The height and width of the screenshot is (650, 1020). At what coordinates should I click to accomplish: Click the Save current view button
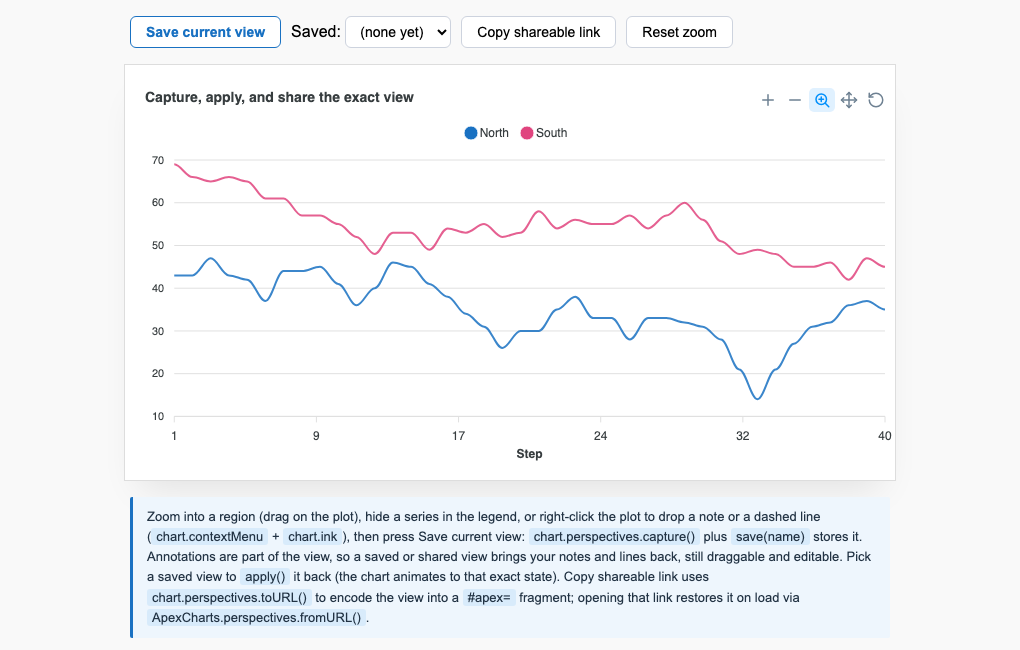pos(206,32)
